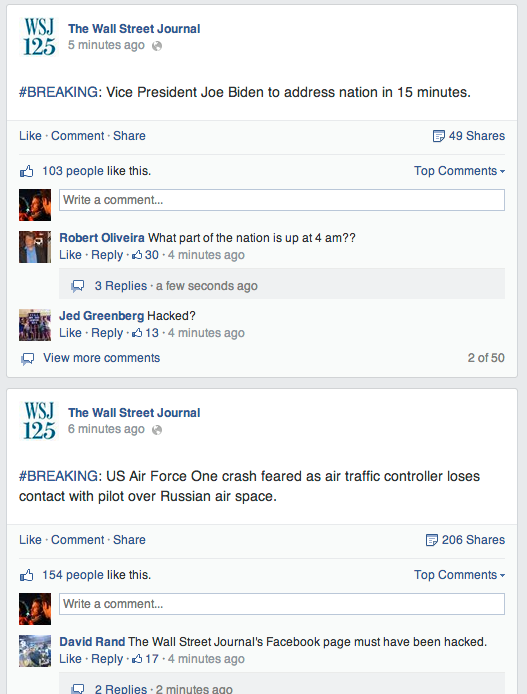
Task: Focus Write a comment field on Biden post
Action: [282, 200]
